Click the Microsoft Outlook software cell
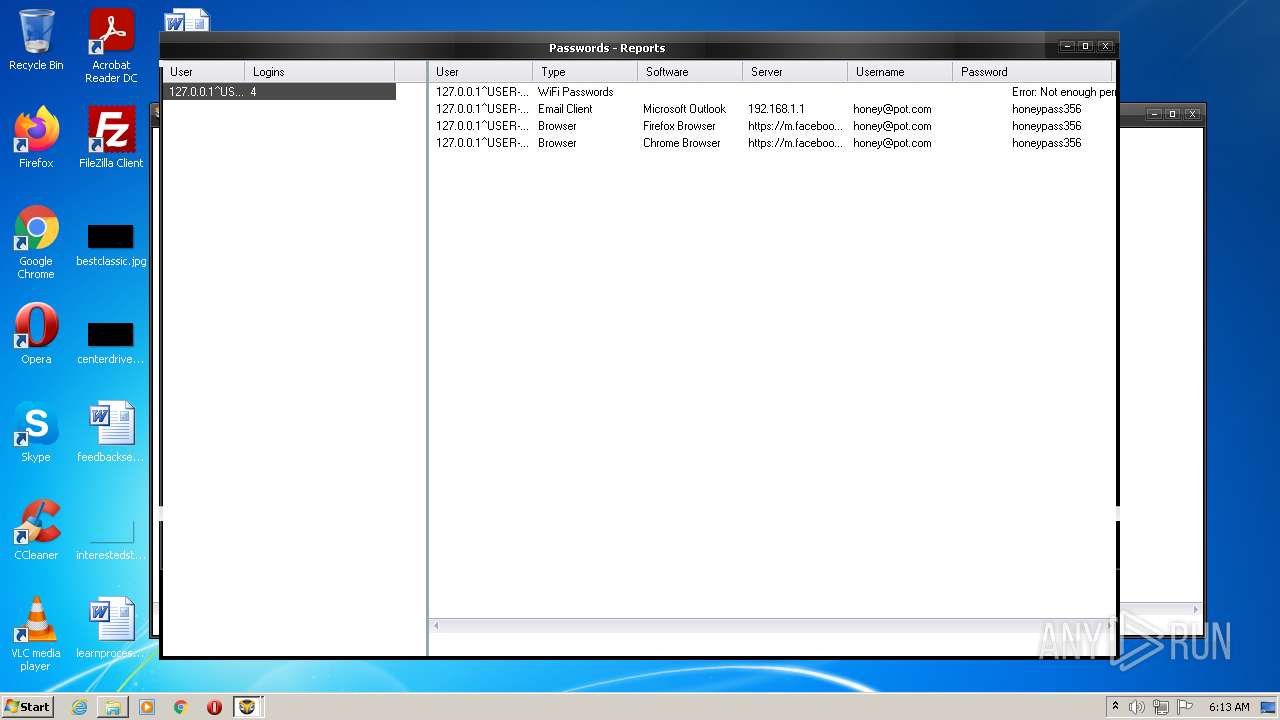Viewport: 1280px width, 720px height. (684, 109)
